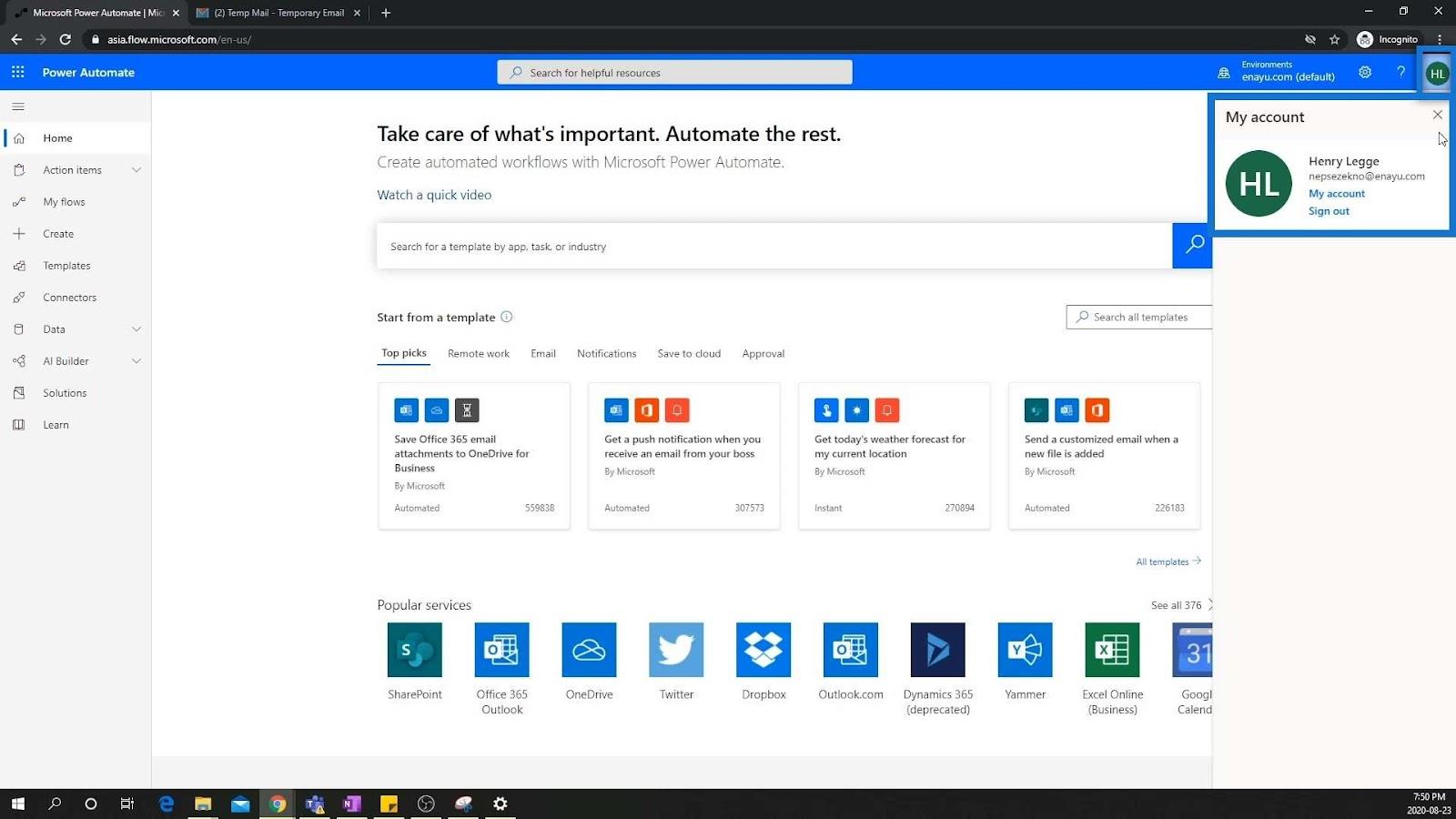This screenshot has height=819, width=1456.
Task: Click the help question mark icon
Action: [1400, 72]
